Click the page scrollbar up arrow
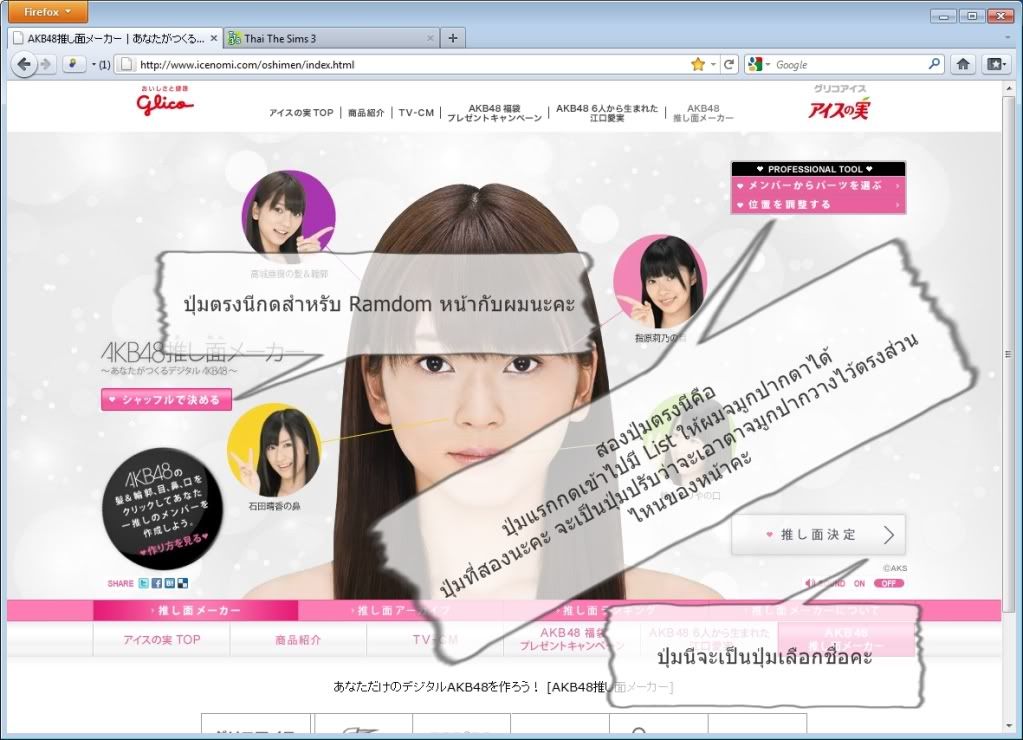The image size is (1023, 740). (1008, 89)
